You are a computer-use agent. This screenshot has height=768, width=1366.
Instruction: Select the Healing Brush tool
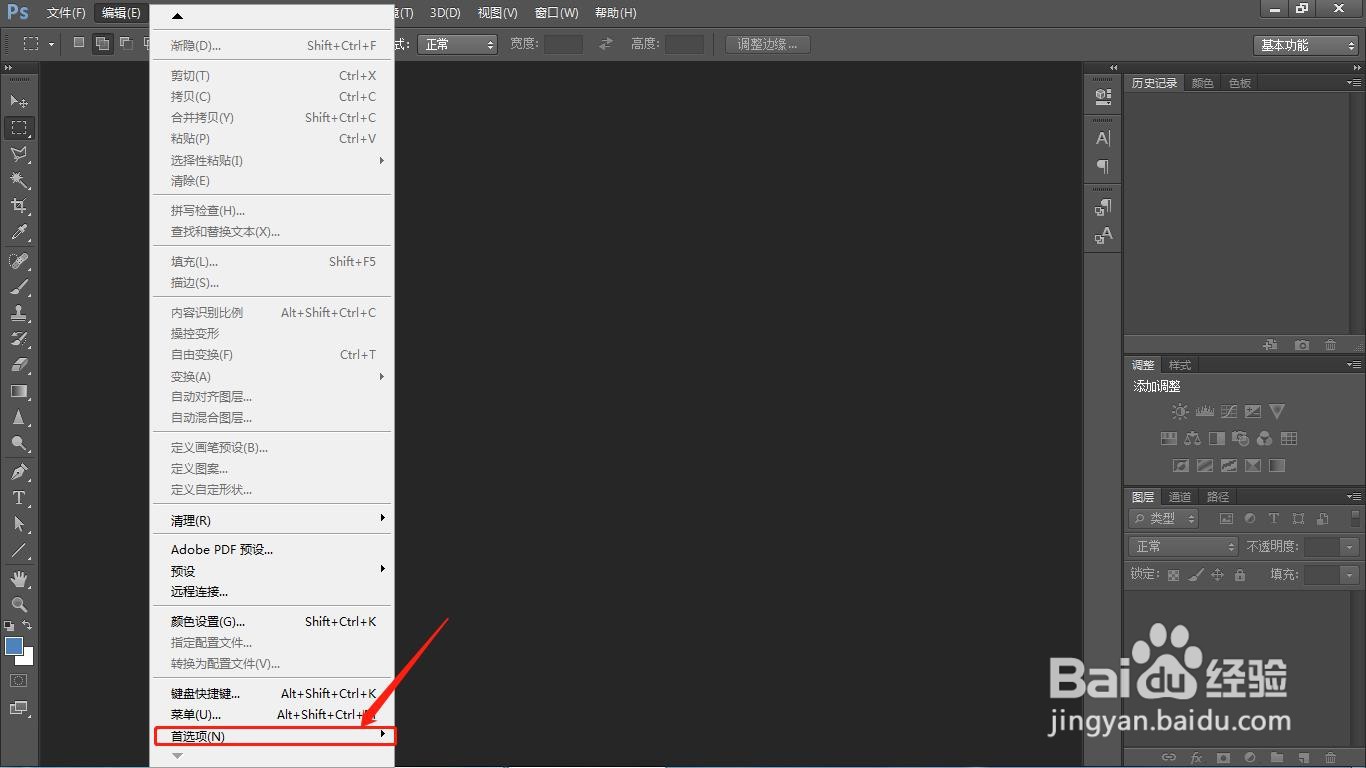coord(19,261)
